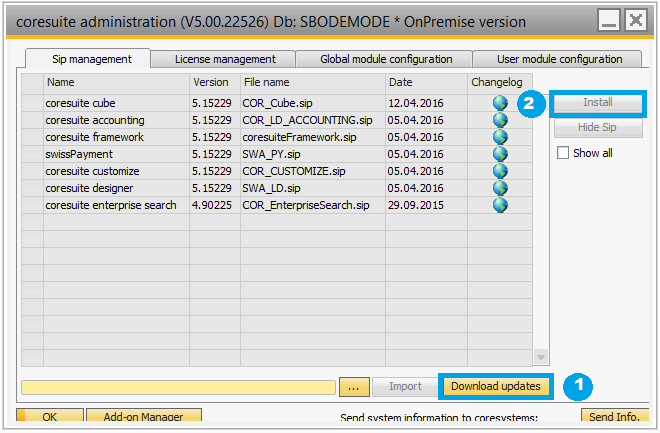Viewport: 660px width, 433px height.
Task: Click Download updates button
Action: click(x=496, y=386)
